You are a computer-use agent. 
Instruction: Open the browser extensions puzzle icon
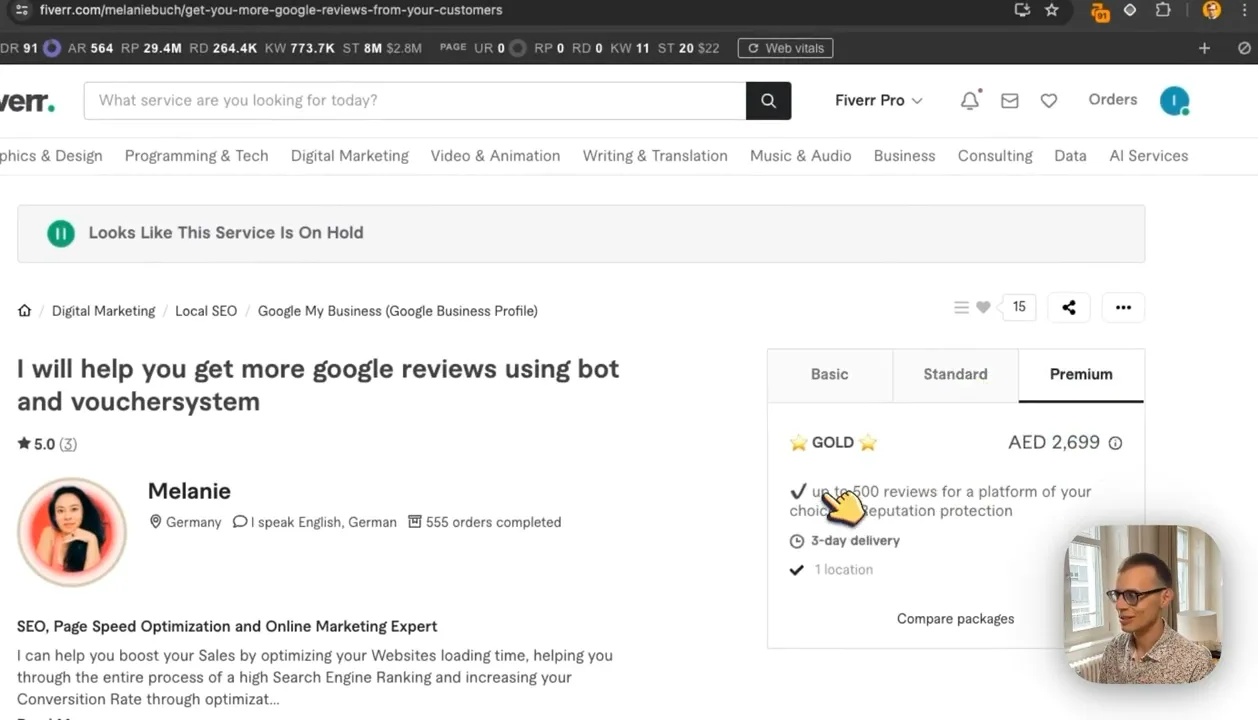[1163, 10]
